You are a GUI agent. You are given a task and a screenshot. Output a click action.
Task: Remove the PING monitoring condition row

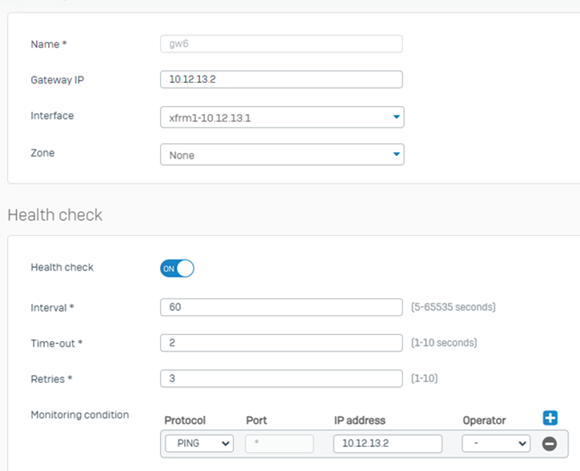549,444
